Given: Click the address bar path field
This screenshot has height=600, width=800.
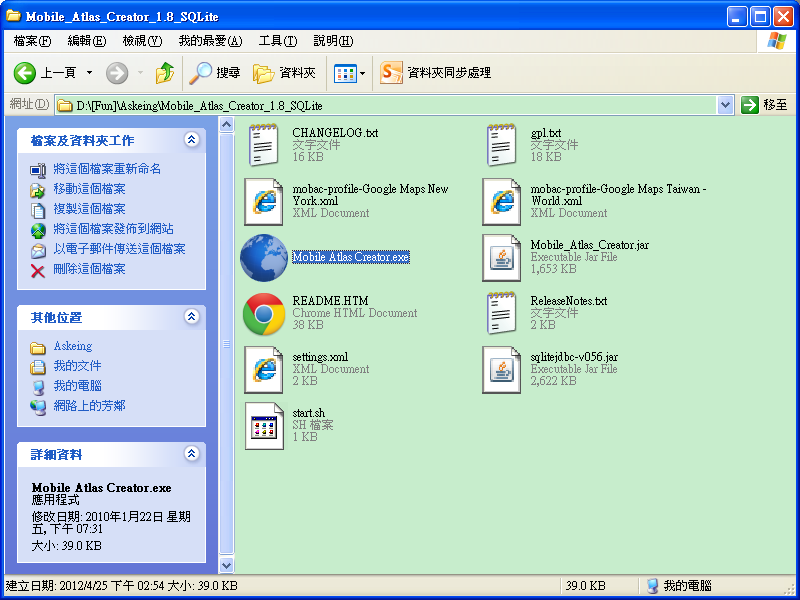Looking at the screenshot, I should pos(386,106).
